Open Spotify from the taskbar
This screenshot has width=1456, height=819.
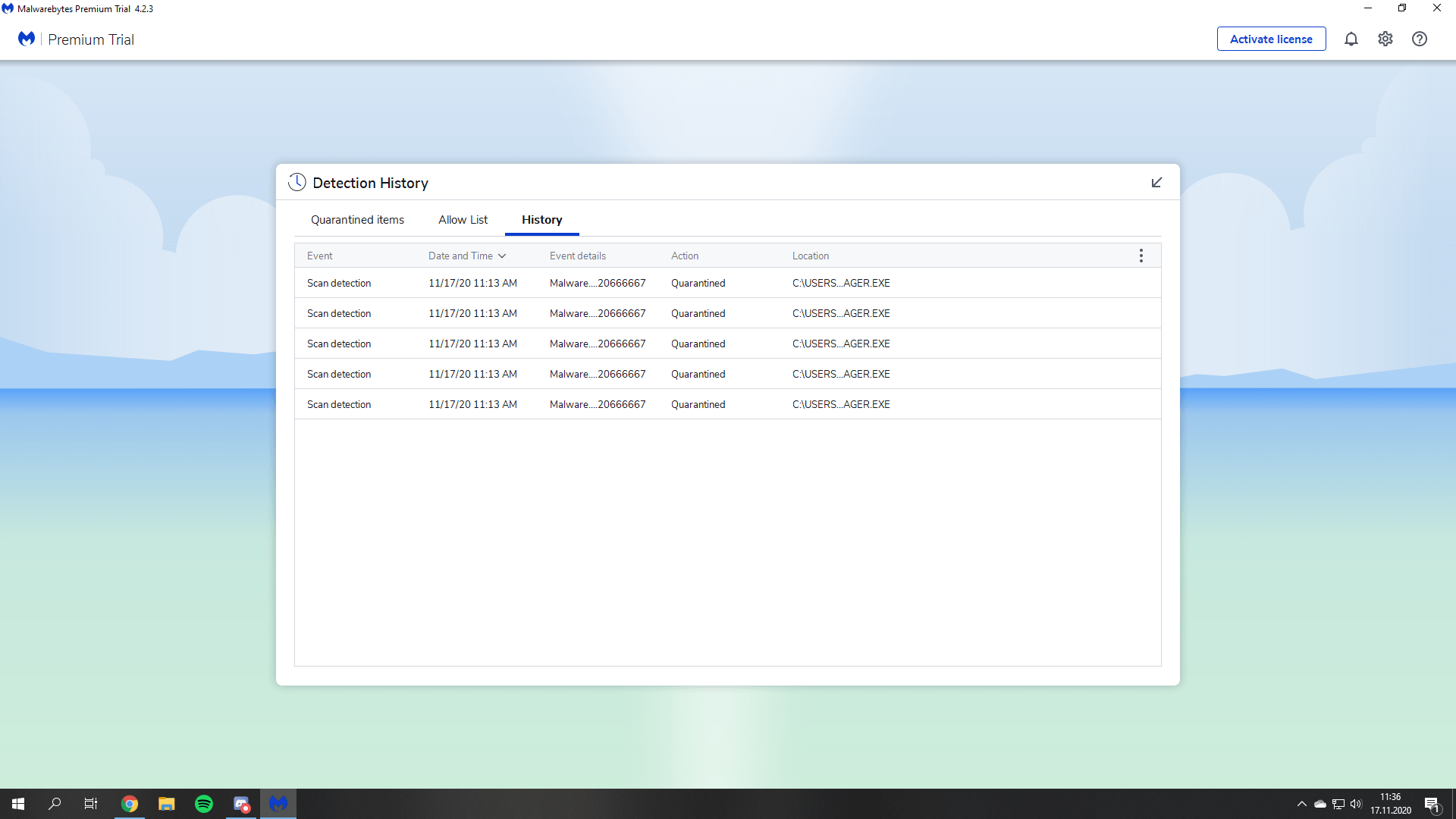tap(204, 804)
